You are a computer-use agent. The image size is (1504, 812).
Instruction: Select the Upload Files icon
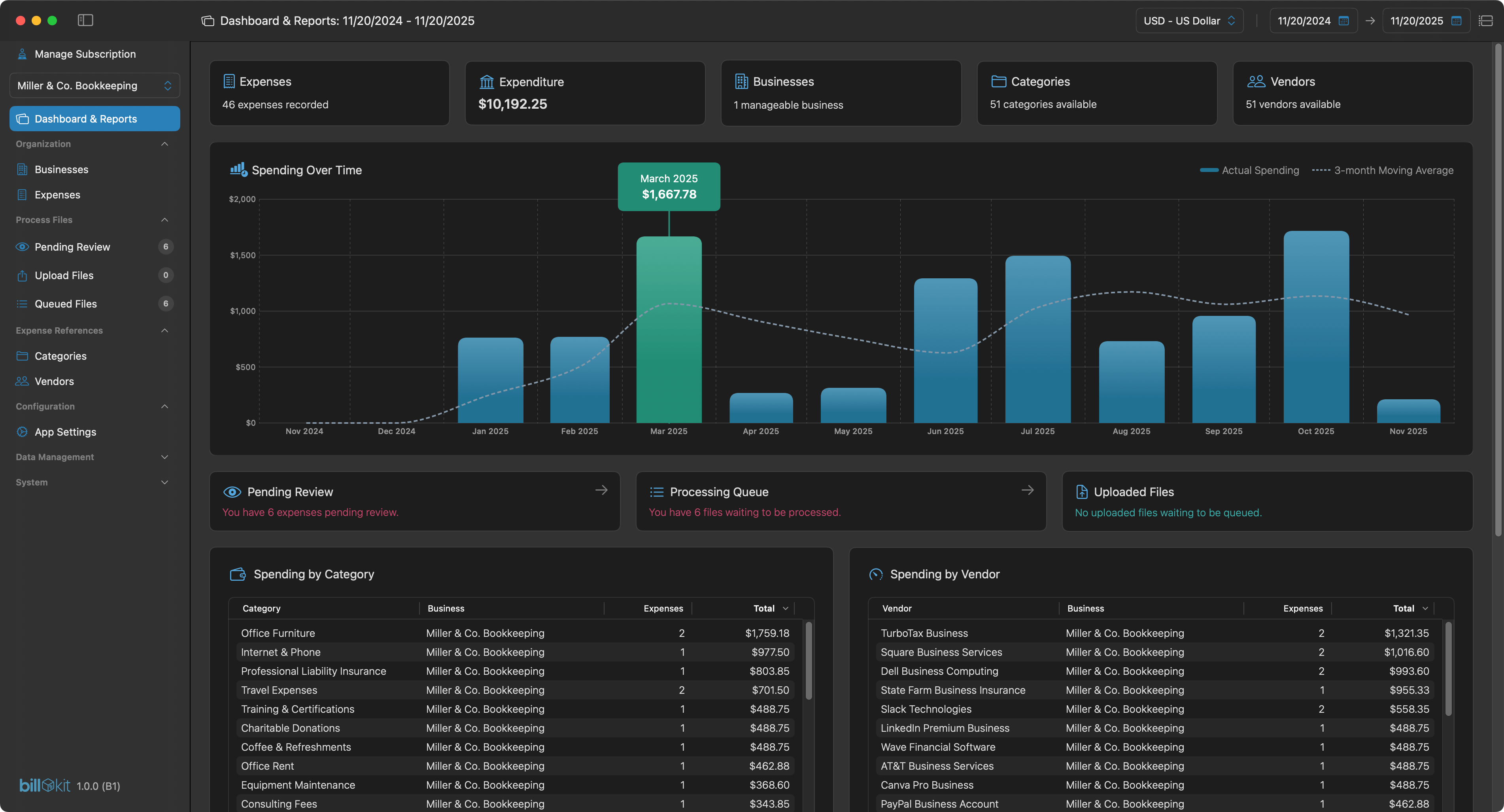pos(22,275)
